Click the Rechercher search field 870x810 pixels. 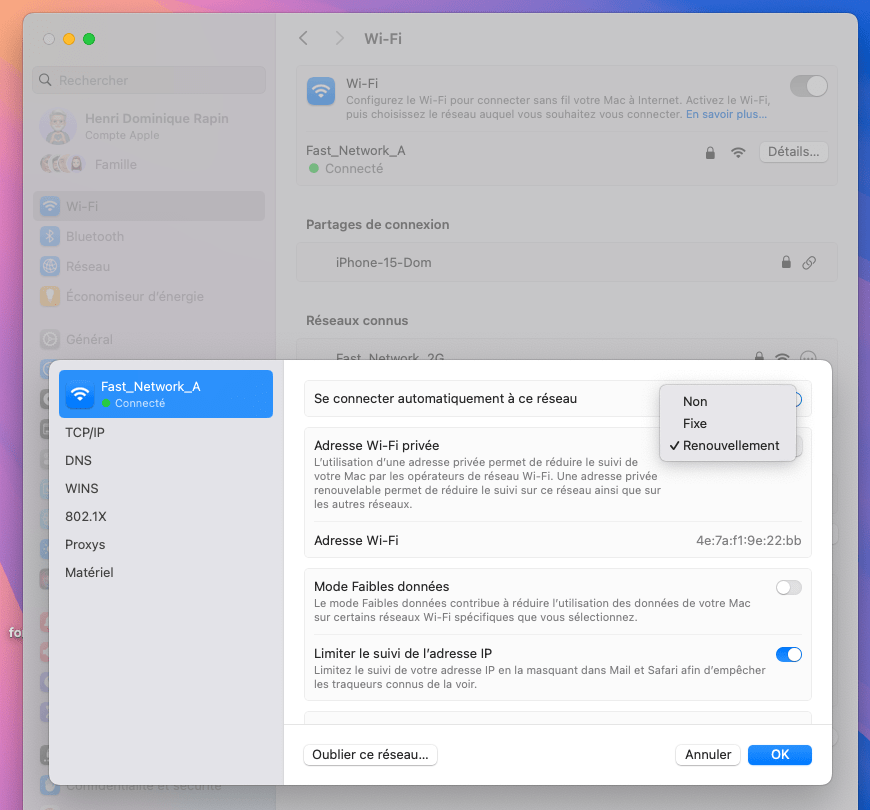pos(150,80)
